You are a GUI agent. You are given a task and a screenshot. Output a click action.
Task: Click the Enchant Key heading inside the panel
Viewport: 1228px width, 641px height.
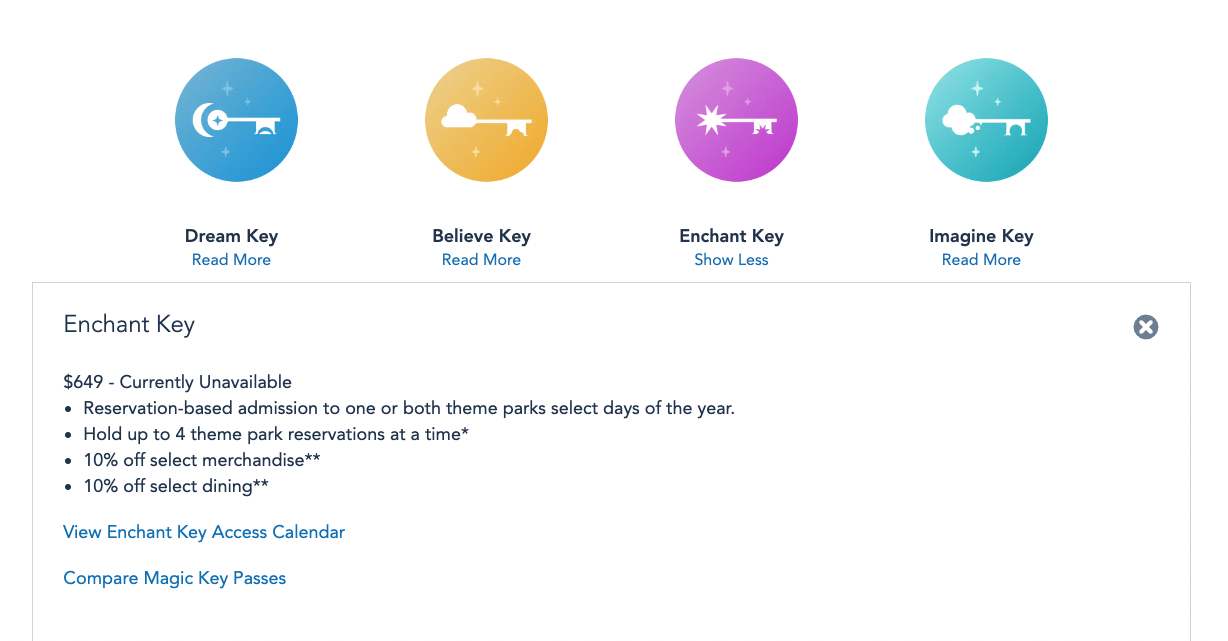(x=129, y=325)
